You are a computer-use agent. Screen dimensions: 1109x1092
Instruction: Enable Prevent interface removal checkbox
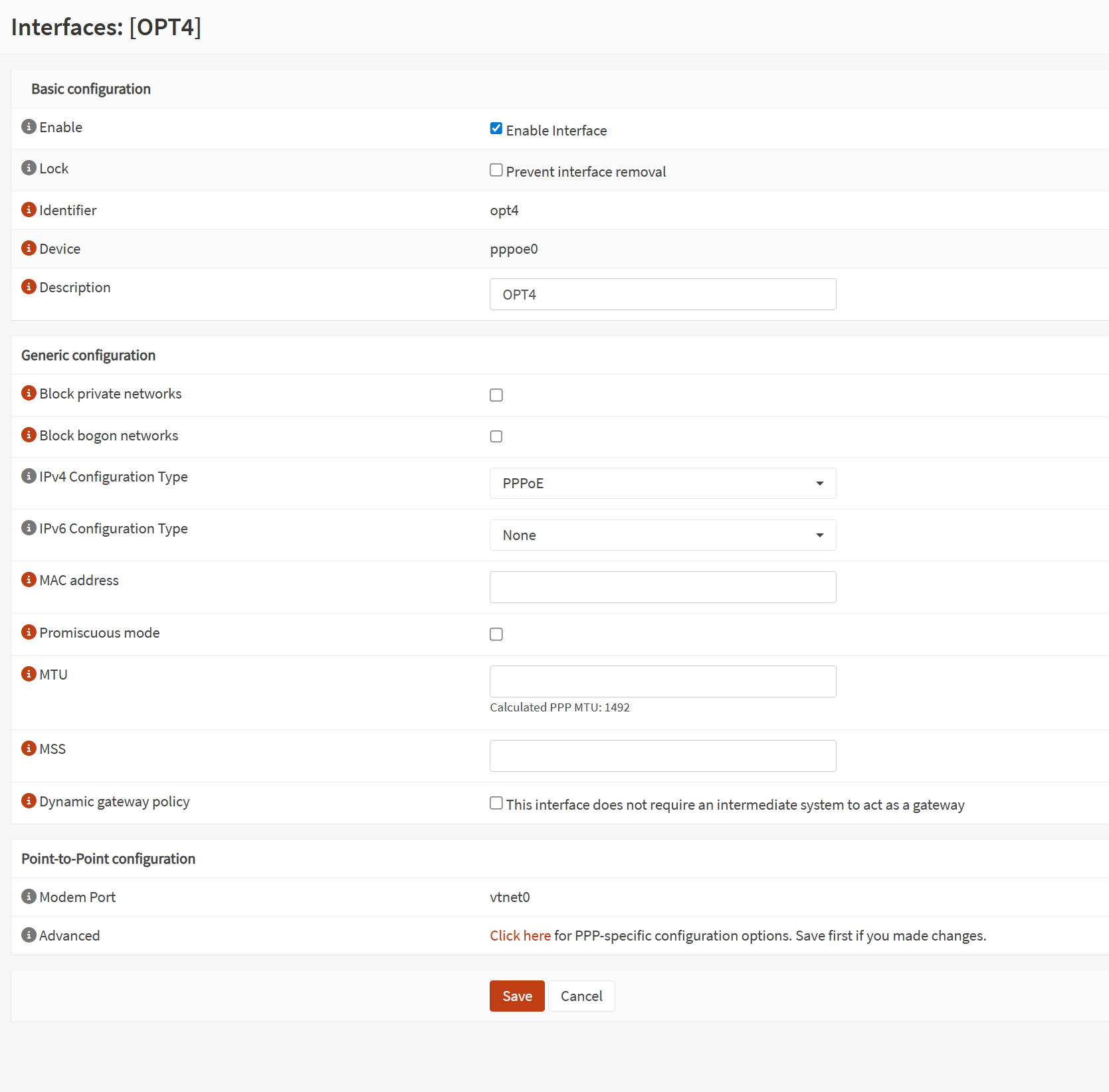coord(496,170)
